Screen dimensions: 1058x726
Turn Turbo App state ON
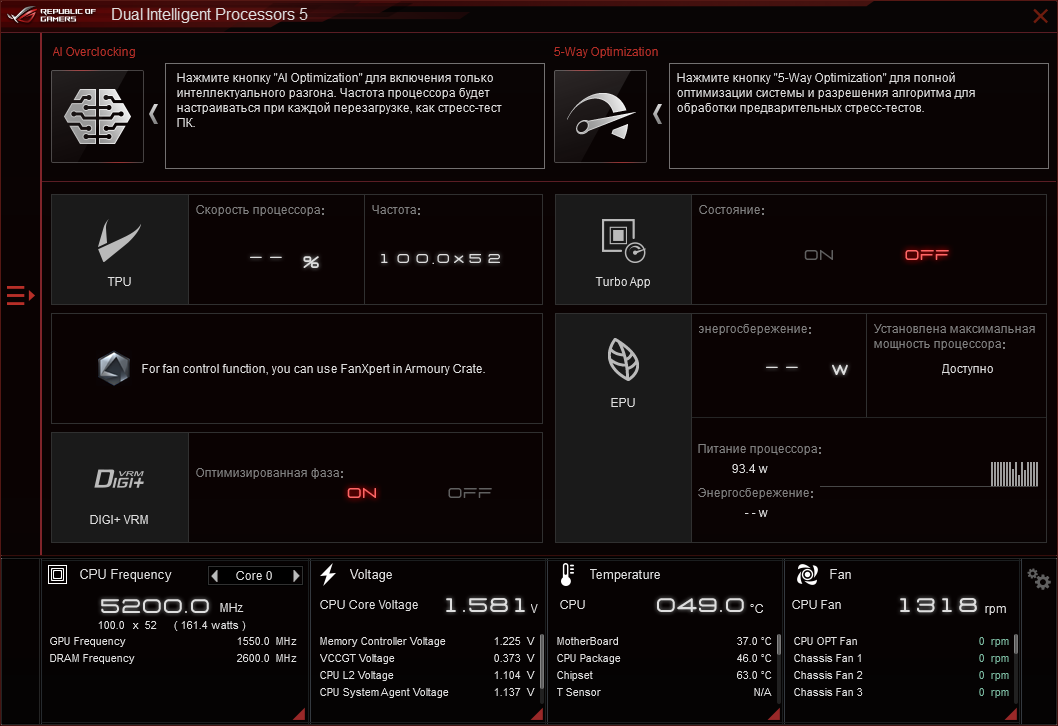pyautogui.click(x=819, y=255)
